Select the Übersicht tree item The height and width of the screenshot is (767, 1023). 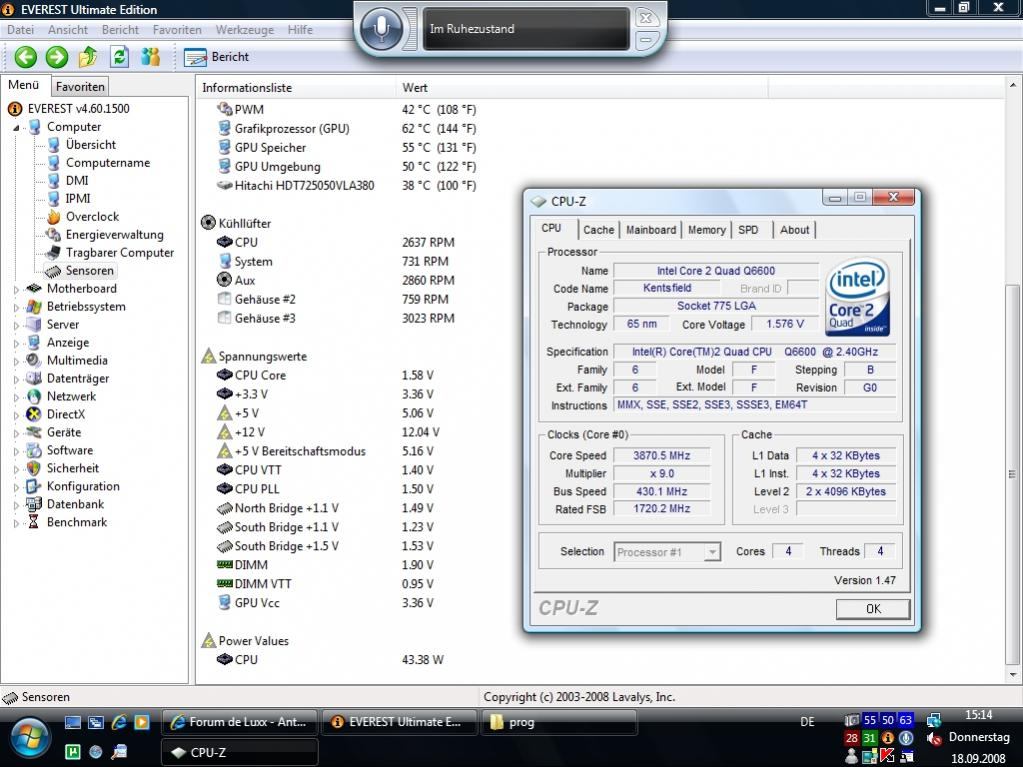[x=91, y=145]
